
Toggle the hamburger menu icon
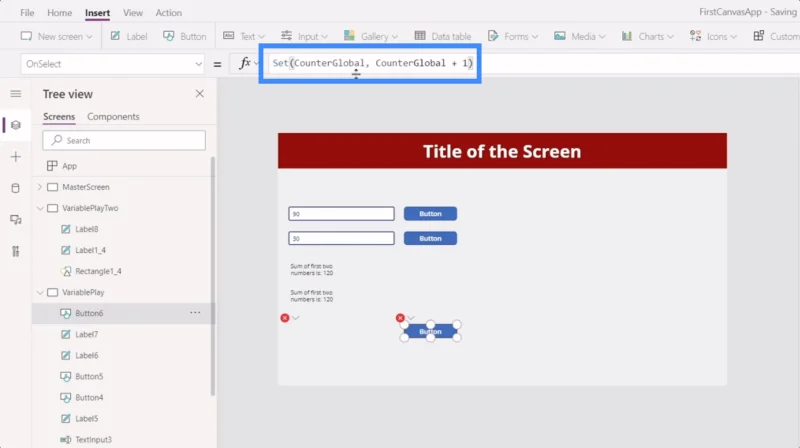(x=16, y=94)
